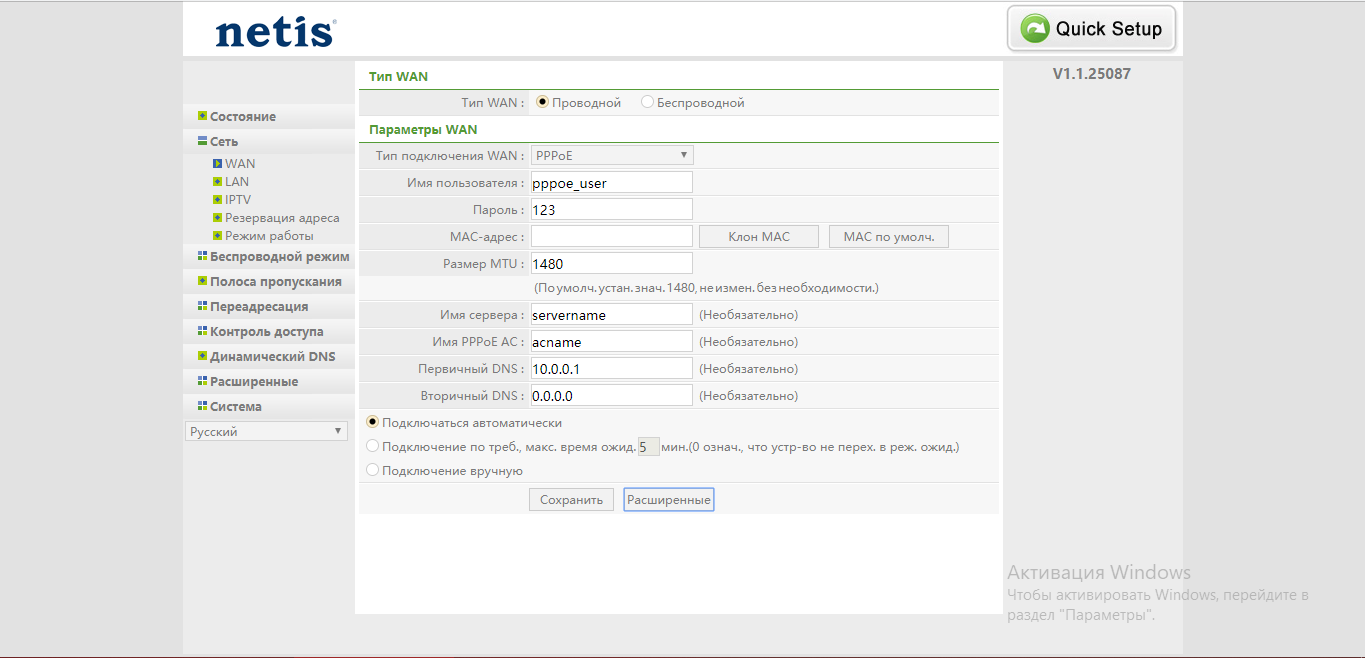Select the Беспроводной WAN type radio
Image resolution: width=1365 pixels, height=658 pixels.
[x=647, y=102]
